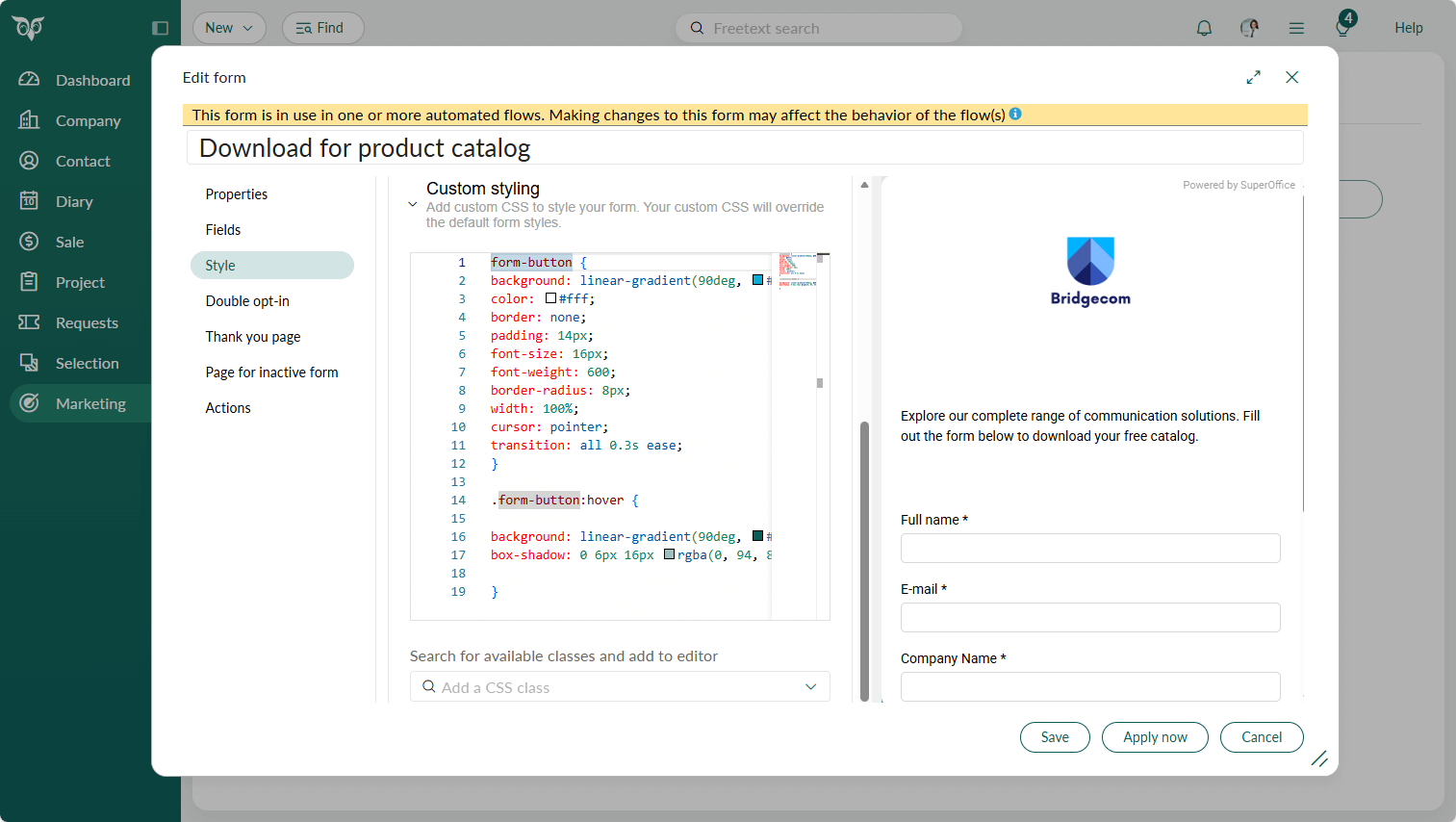
Task: Expand the Edit form dialog to fullscreen
Action: click(x=1253, y=77)
